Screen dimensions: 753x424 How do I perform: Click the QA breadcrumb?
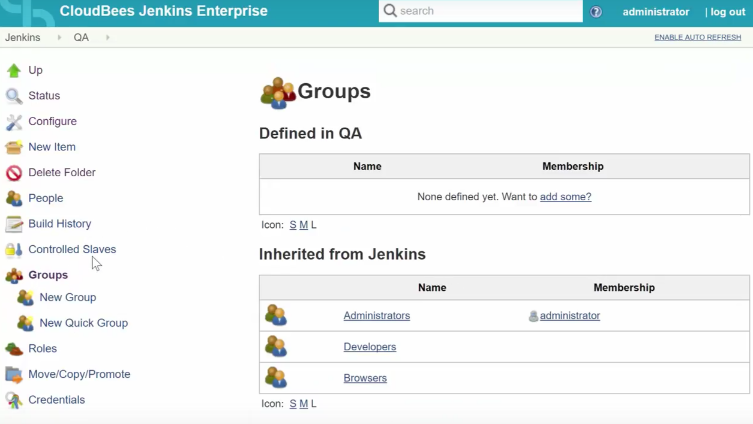point(81,37)
